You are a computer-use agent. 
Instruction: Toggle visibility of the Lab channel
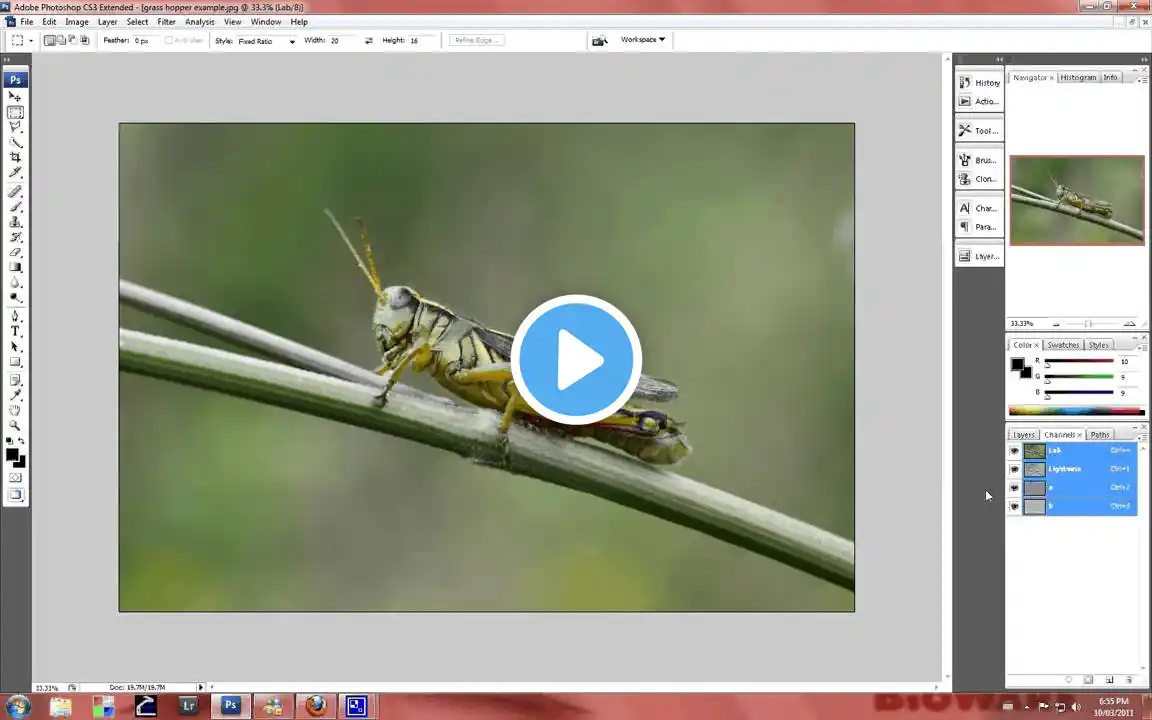tap(1014, 450)
